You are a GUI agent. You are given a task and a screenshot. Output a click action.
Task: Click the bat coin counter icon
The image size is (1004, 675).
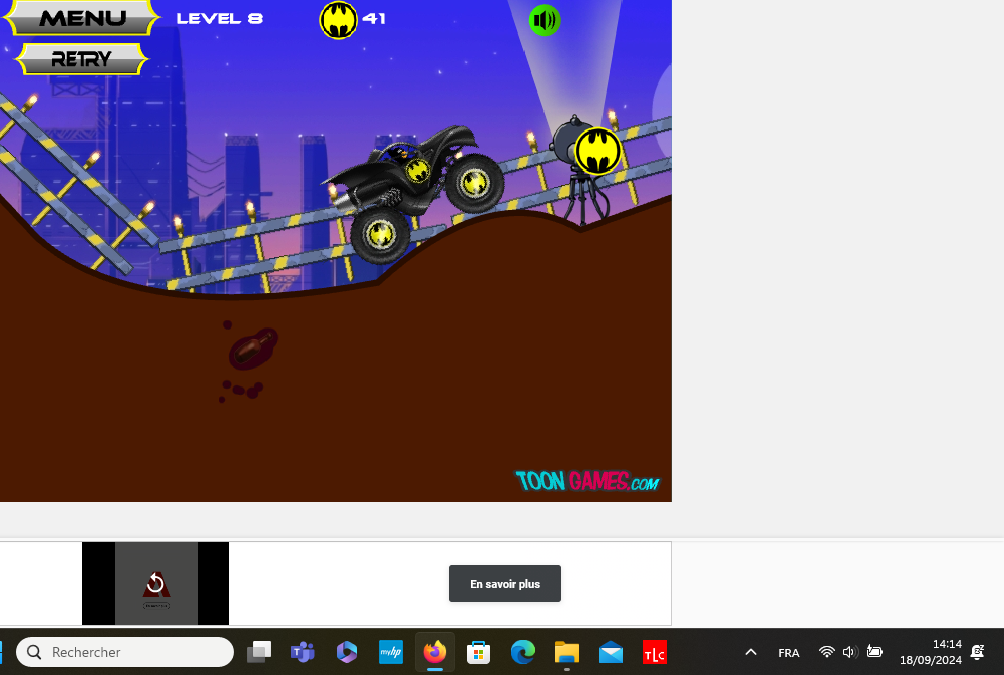[338, 20]
